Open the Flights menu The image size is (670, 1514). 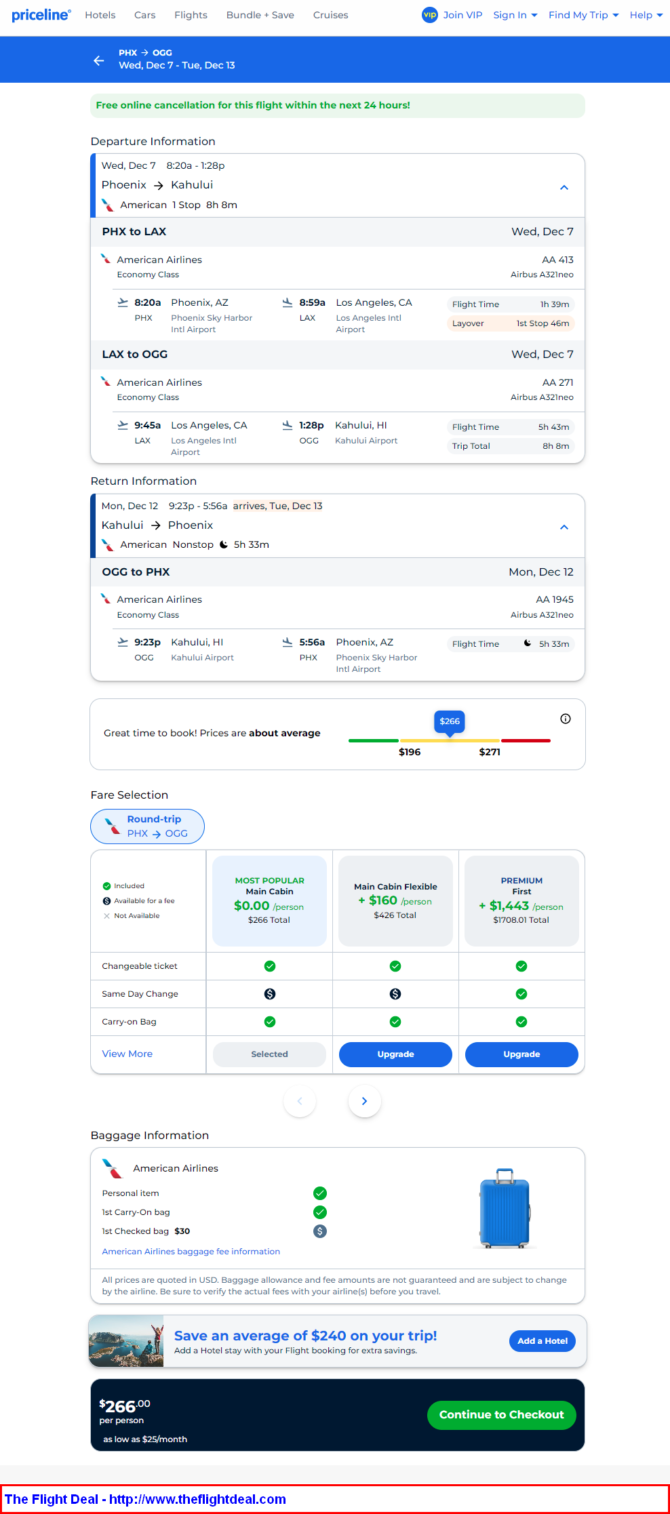click(x=191, y=15)
